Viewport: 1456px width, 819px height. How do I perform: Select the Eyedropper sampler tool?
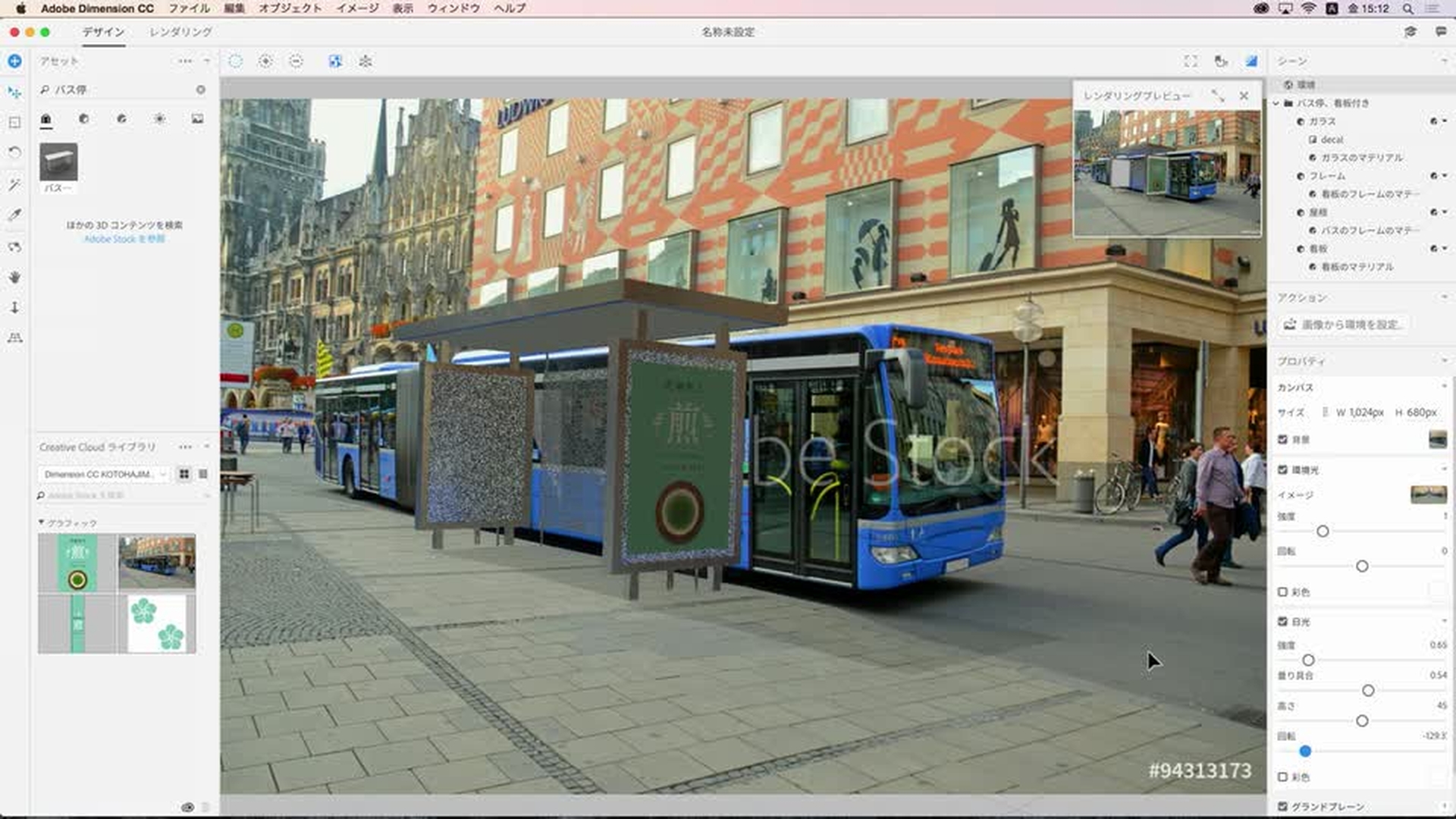tap(14, 215)
